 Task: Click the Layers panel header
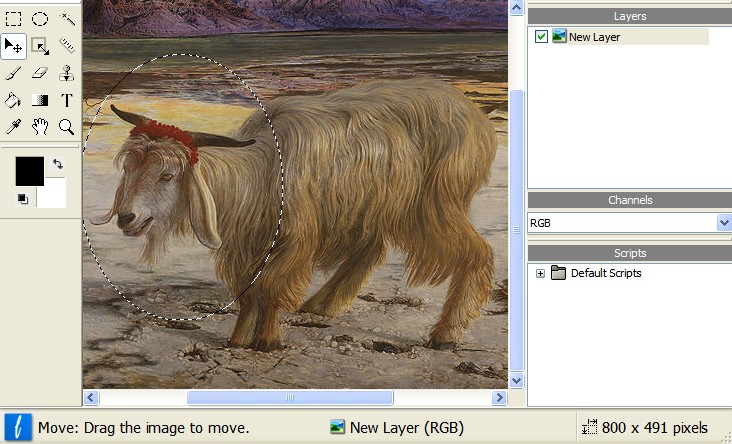pos(630,16)
